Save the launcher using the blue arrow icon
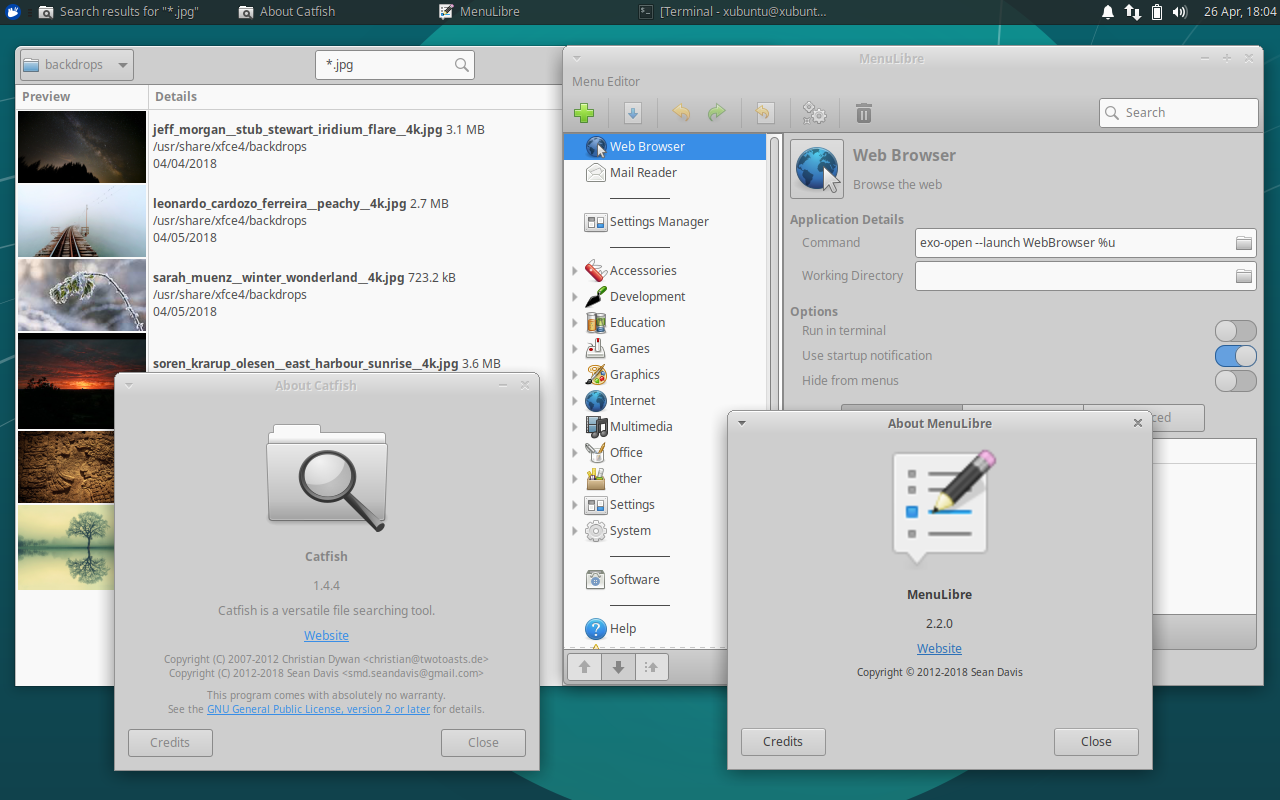Image resolution: width=1280 pixels, height=800 pixels. click(x=632, y=113)
